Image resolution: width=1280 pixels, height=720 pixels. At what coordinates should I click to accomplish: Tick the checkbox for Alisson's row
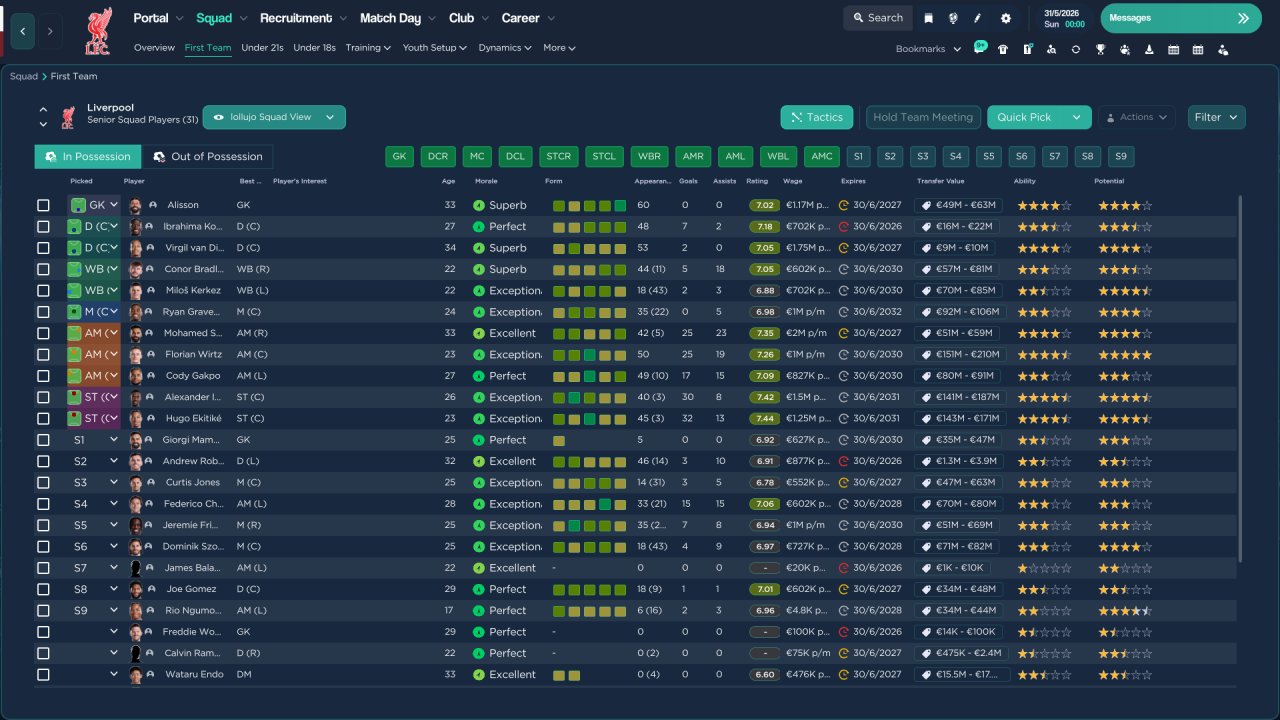pyautogui.click(x=43, y=205)
